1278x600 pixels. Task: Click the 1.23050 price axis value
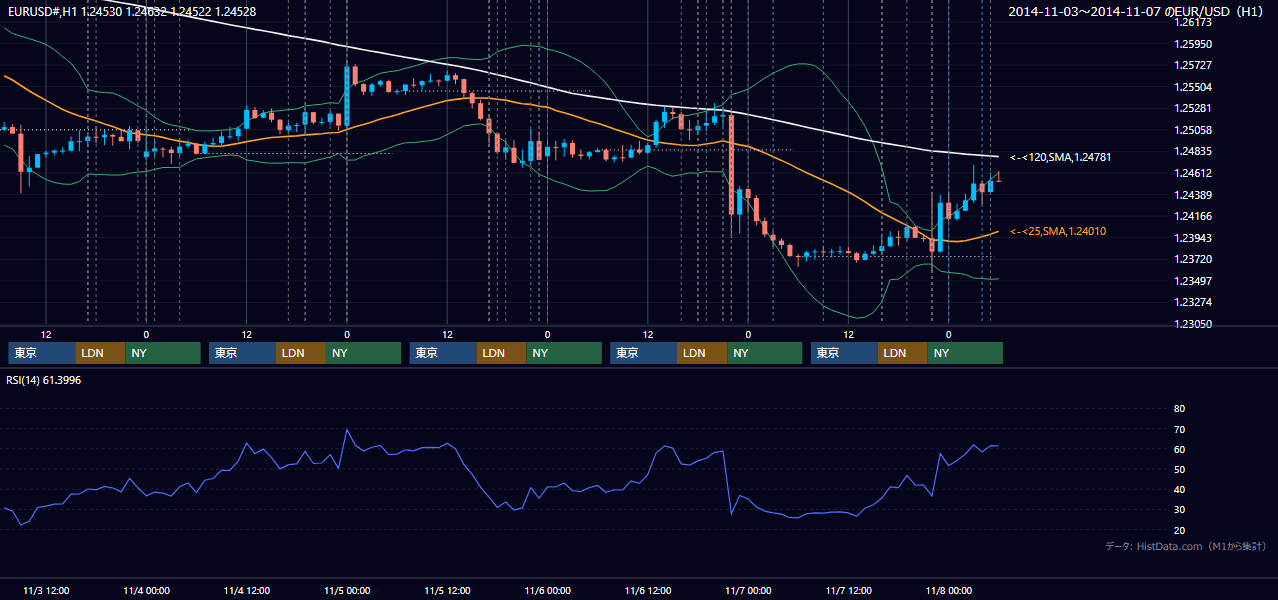(x=1192, y=324)
